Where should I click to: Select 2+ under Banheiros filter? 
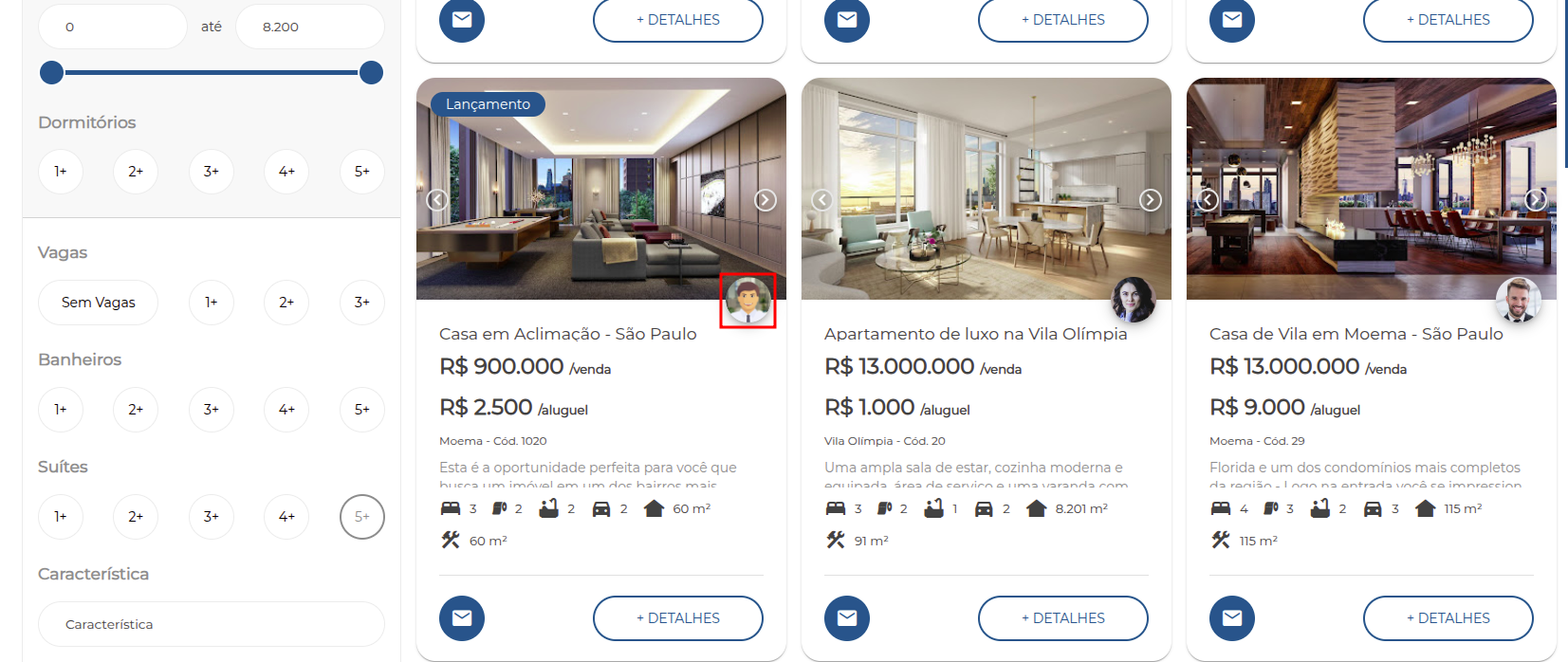pyautogui.click(x=136, y=410)
